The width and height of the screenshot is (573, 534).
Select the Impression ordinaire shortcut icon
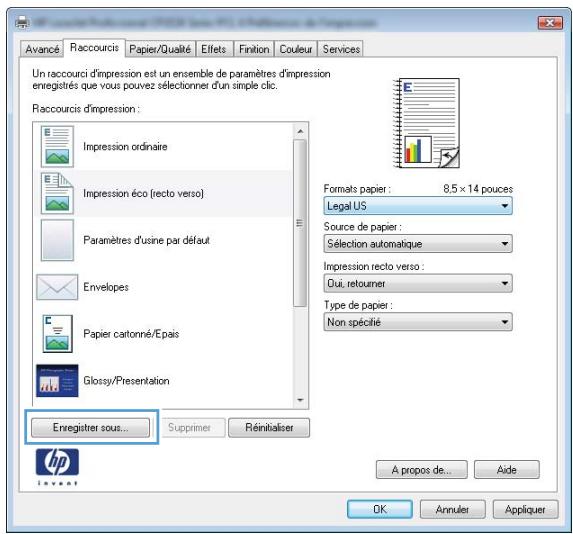(57, 146)
